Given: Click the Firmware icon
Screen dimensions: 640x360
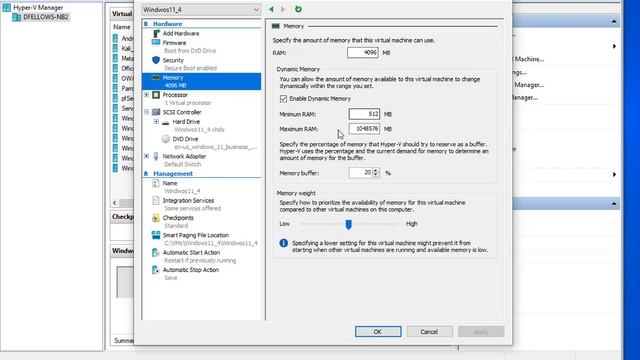Looking at the screenshot, I should [156, 42].
